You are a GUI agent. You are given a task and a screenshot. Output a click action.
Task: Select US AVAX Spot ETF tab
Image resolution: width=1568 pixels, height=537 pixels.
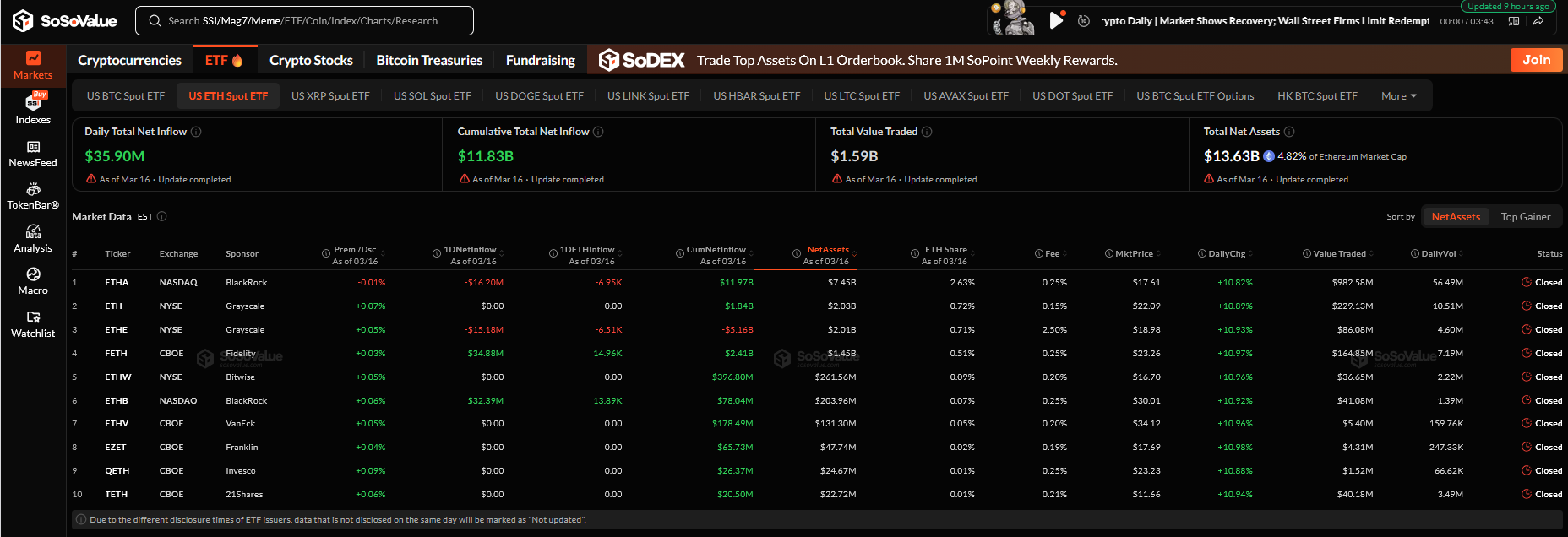(x=966, y=96)
